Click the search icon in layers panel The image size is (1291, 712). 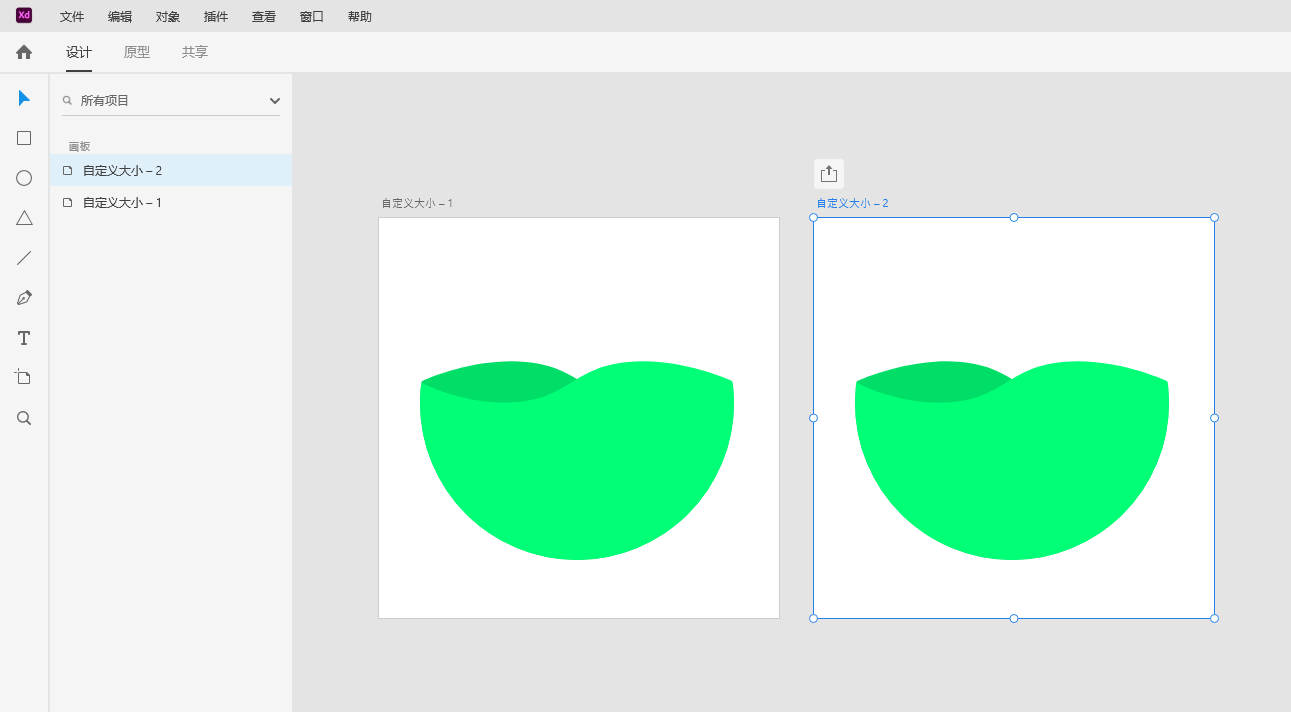point(68,100)
